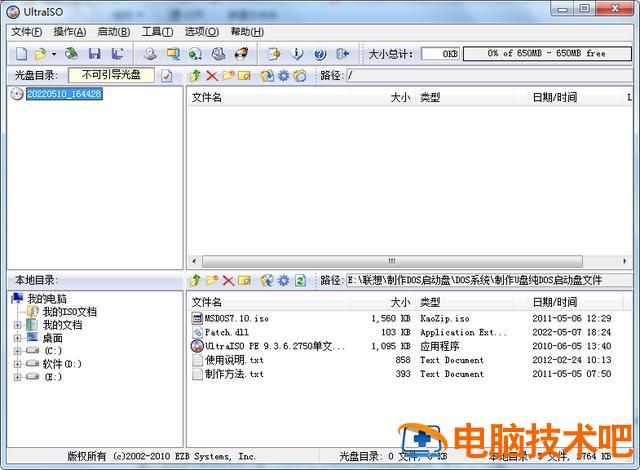Click the upper 路径 field showing /
Image resolution: width=640 pixels, height=470 pixels.
489,75
